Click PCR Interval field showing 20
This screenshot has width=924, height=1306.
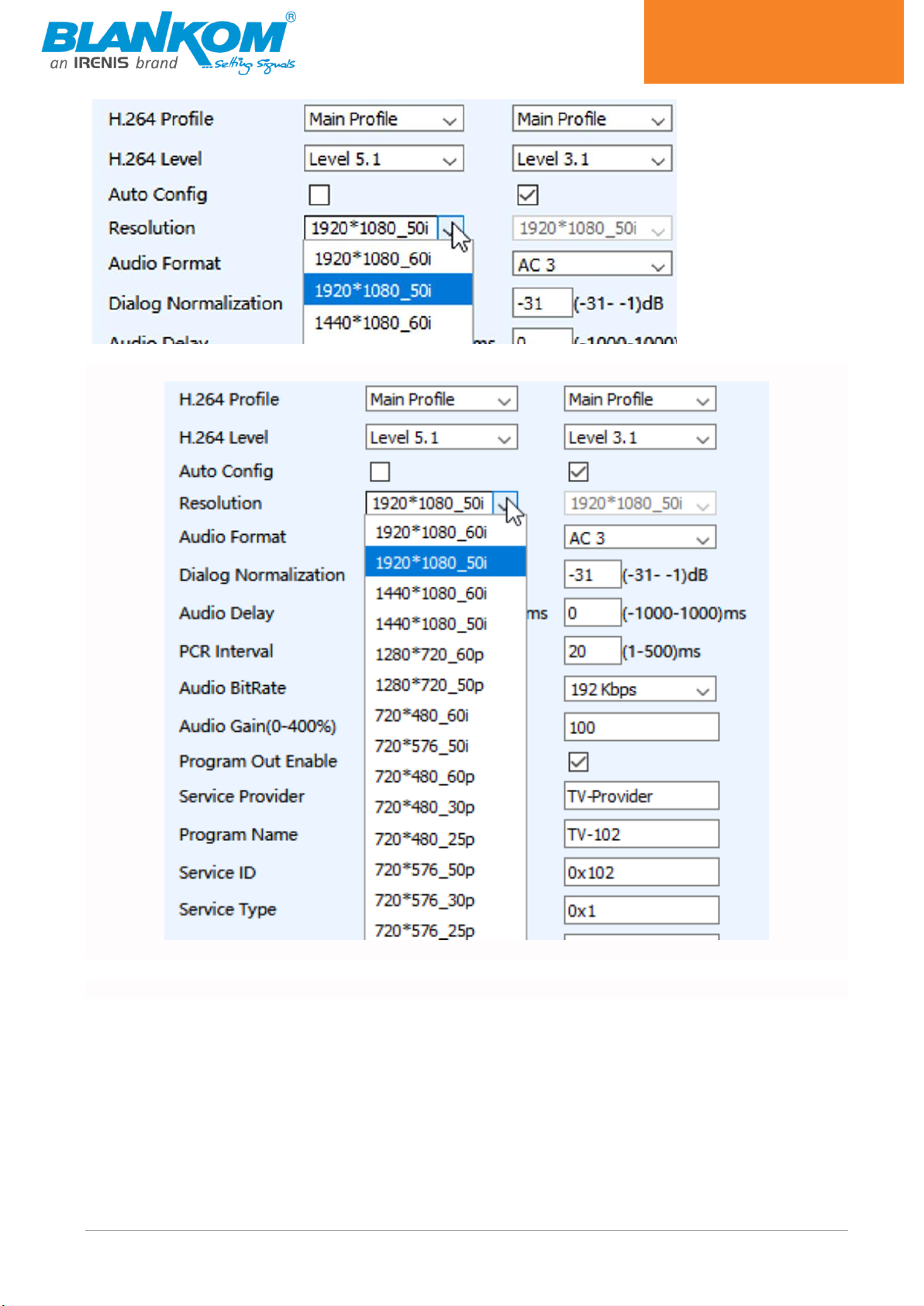click(x=592, y=651)
